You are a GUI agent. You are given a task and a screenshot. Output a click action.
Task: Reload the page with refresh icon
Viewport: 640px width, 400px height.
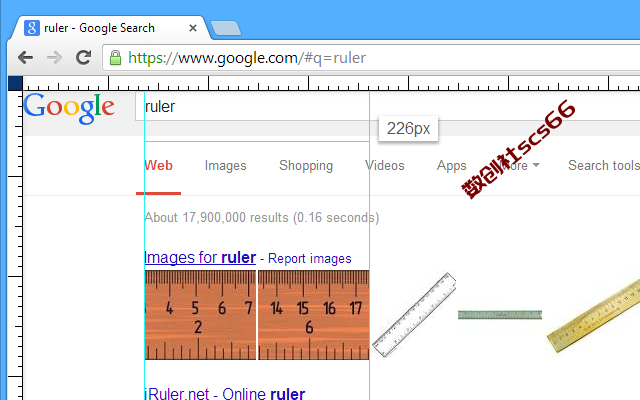84,58
